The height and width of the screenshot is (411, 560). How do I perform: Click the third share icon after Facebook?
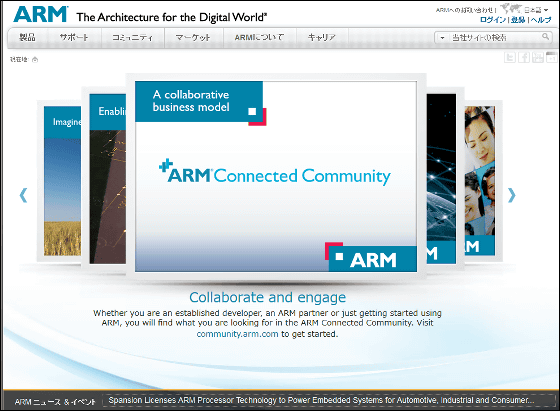pos(538,57)
